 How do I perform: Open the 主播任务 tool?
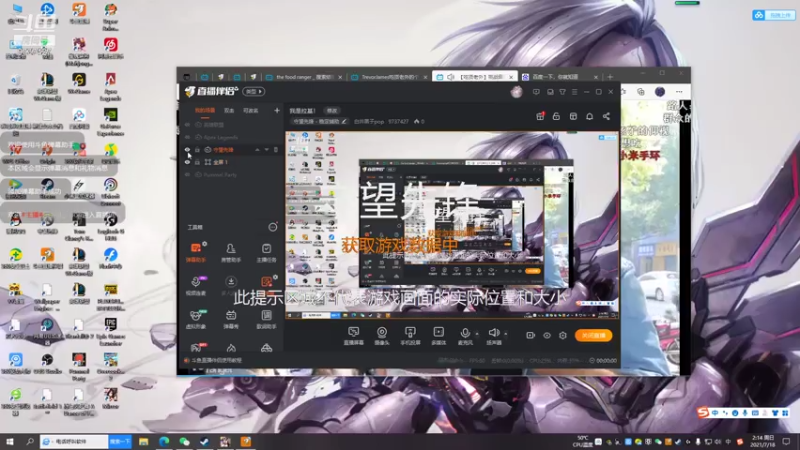point(266,253)
